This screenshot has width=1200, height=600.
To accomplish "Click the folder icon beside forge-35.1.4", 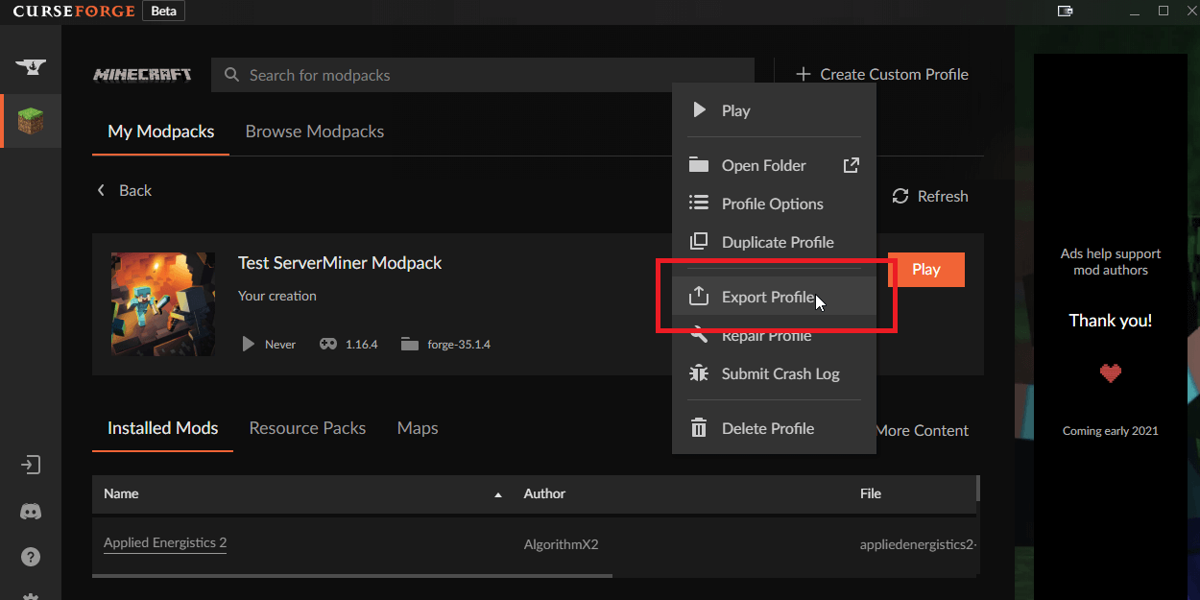I will click(409, 344).
